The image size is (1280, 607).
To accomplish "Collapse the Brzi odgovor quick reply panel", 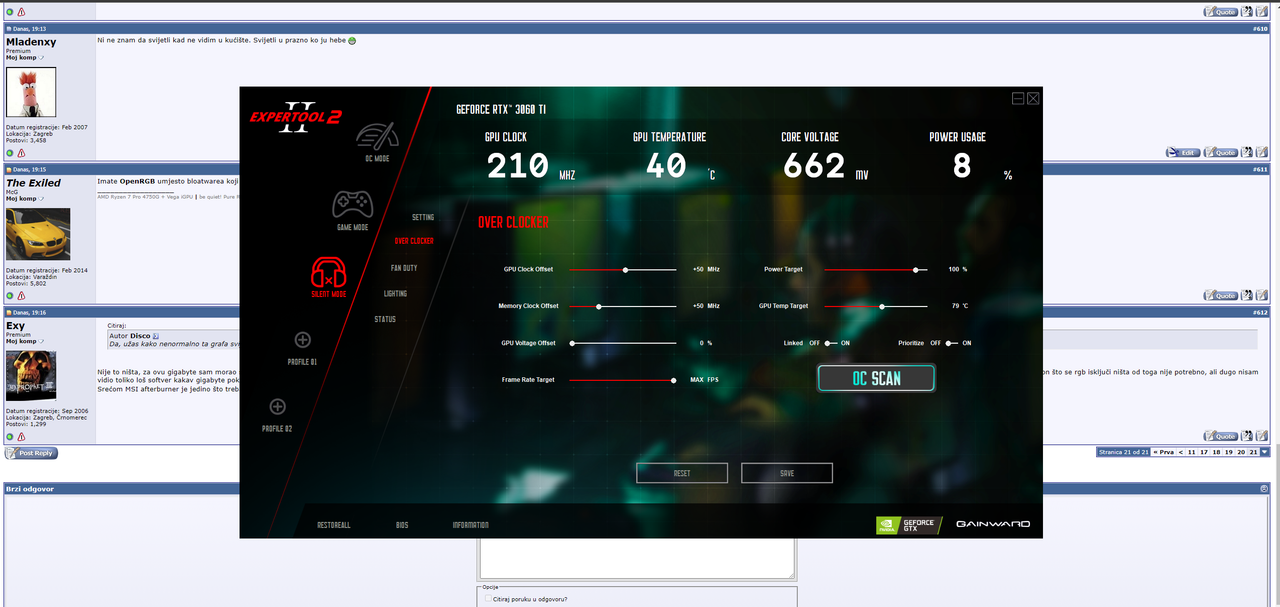I will click(1264, 489).
